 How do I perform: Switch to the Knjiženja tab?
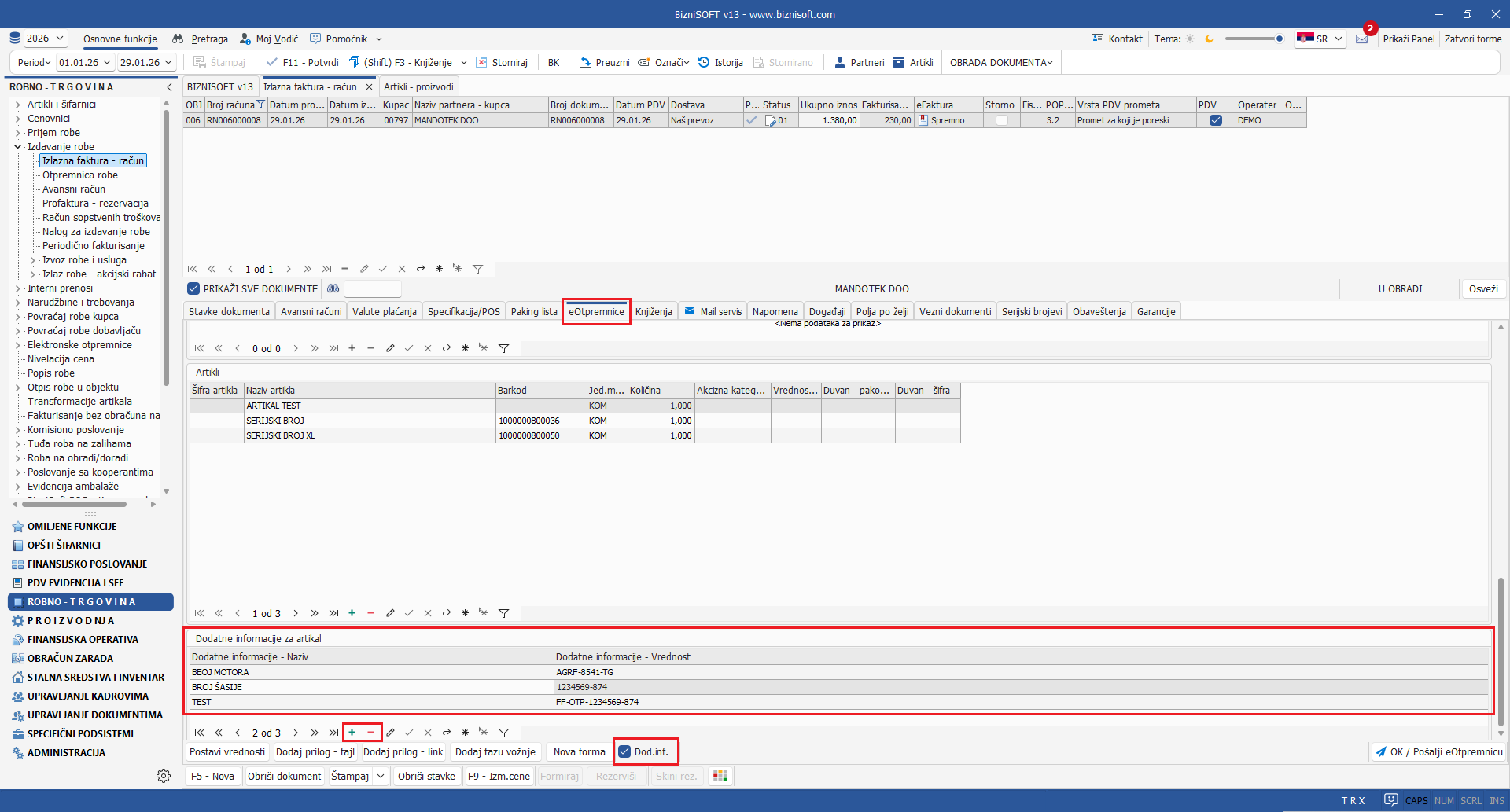[654, 312]
